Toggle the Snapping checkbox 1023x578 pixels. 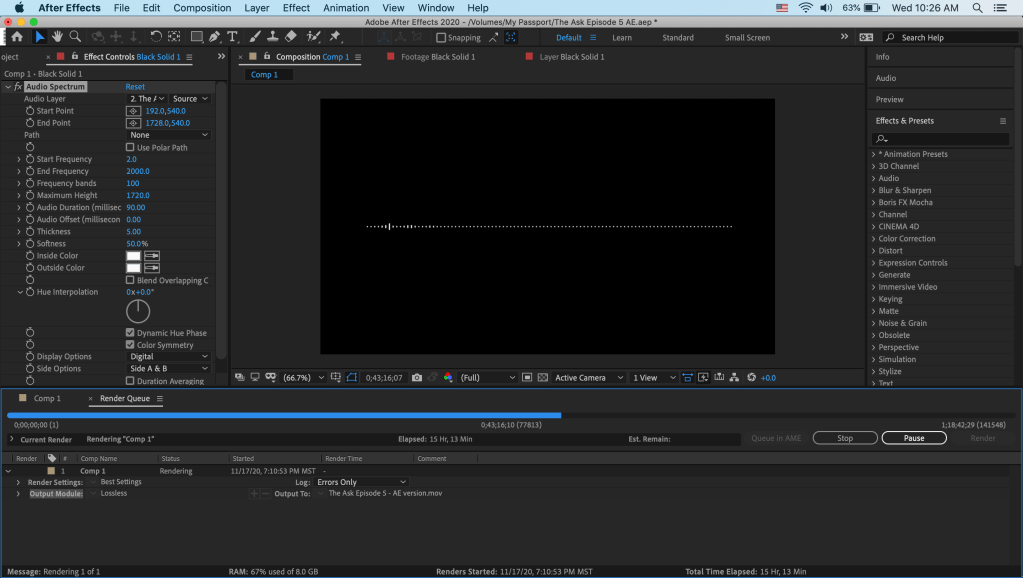point(441,38)
